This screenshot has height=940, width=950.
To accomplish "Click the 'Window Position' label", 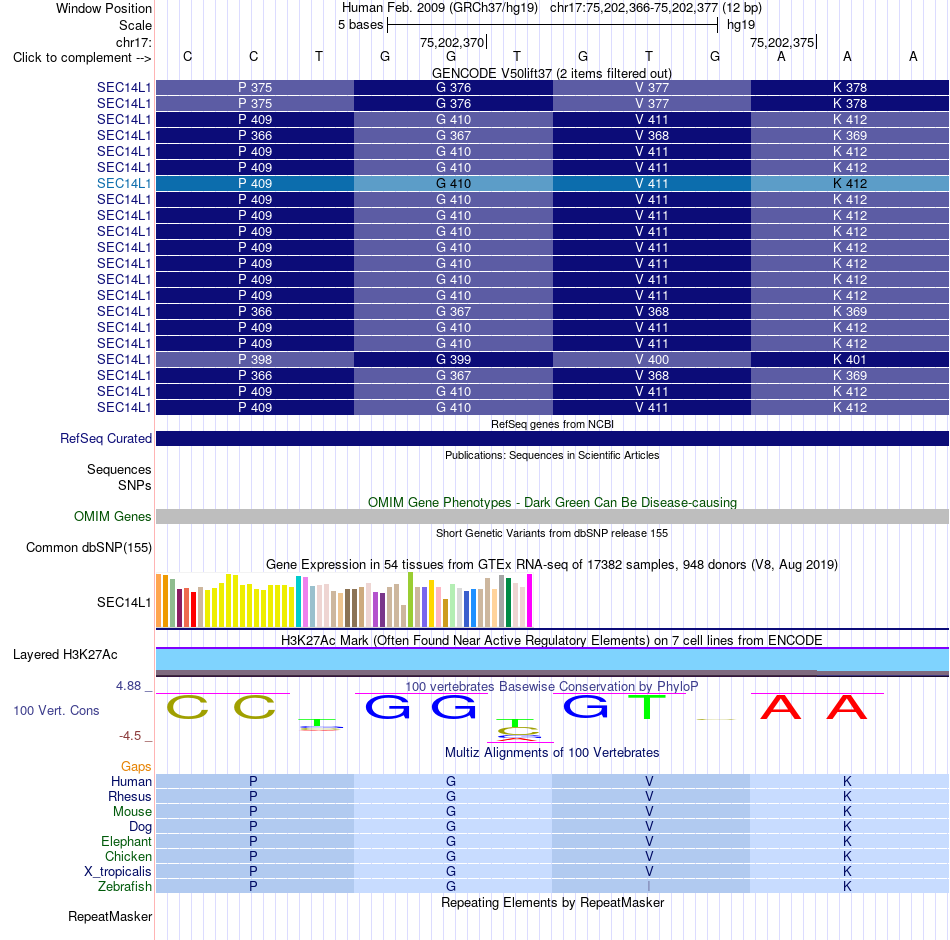I will coord(104,8).
